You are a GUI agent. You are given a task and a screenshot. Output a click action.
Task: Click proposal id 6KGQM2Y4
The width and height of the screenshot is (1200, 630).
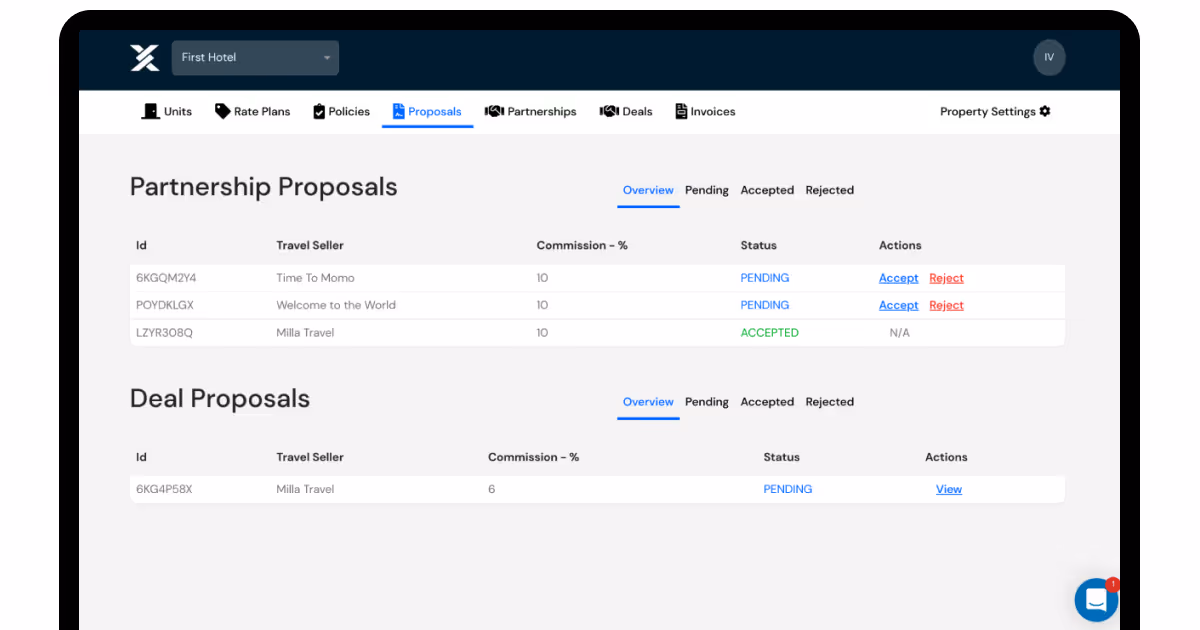click(166, 278)
